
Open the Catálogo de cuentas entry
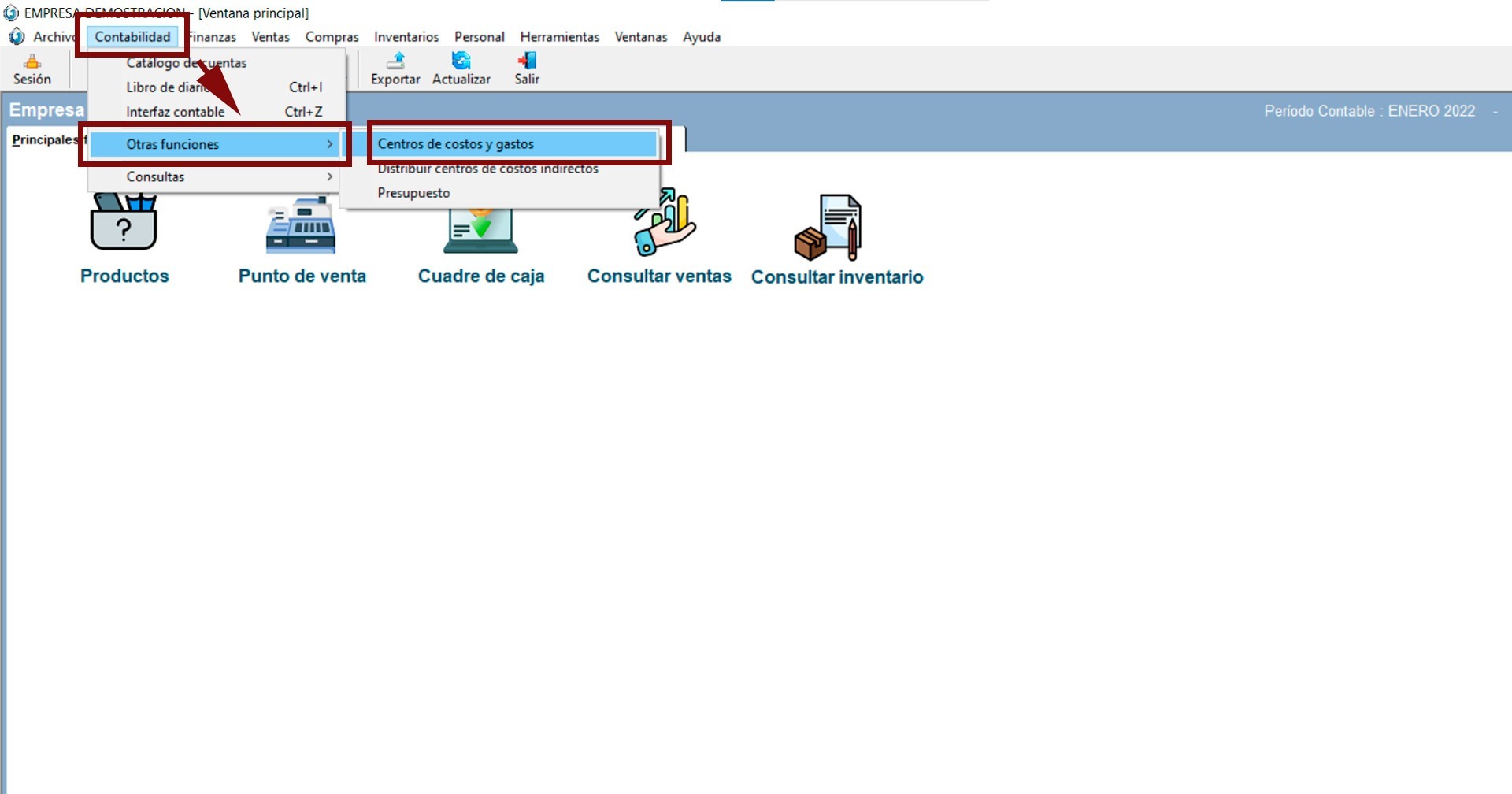187,63
